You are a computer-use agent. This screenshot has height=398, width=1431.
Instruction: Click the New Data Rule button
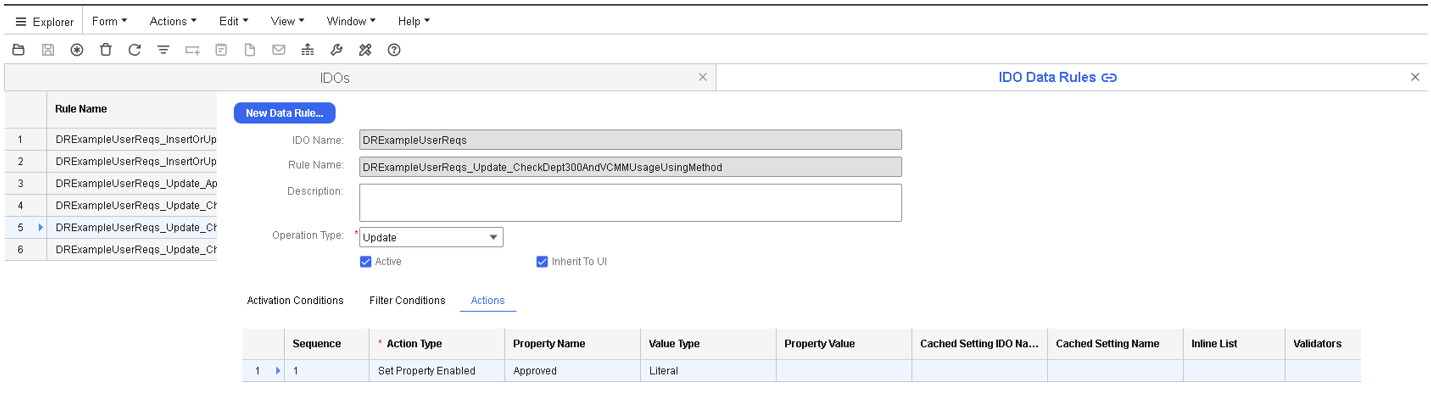pos(285,113)
